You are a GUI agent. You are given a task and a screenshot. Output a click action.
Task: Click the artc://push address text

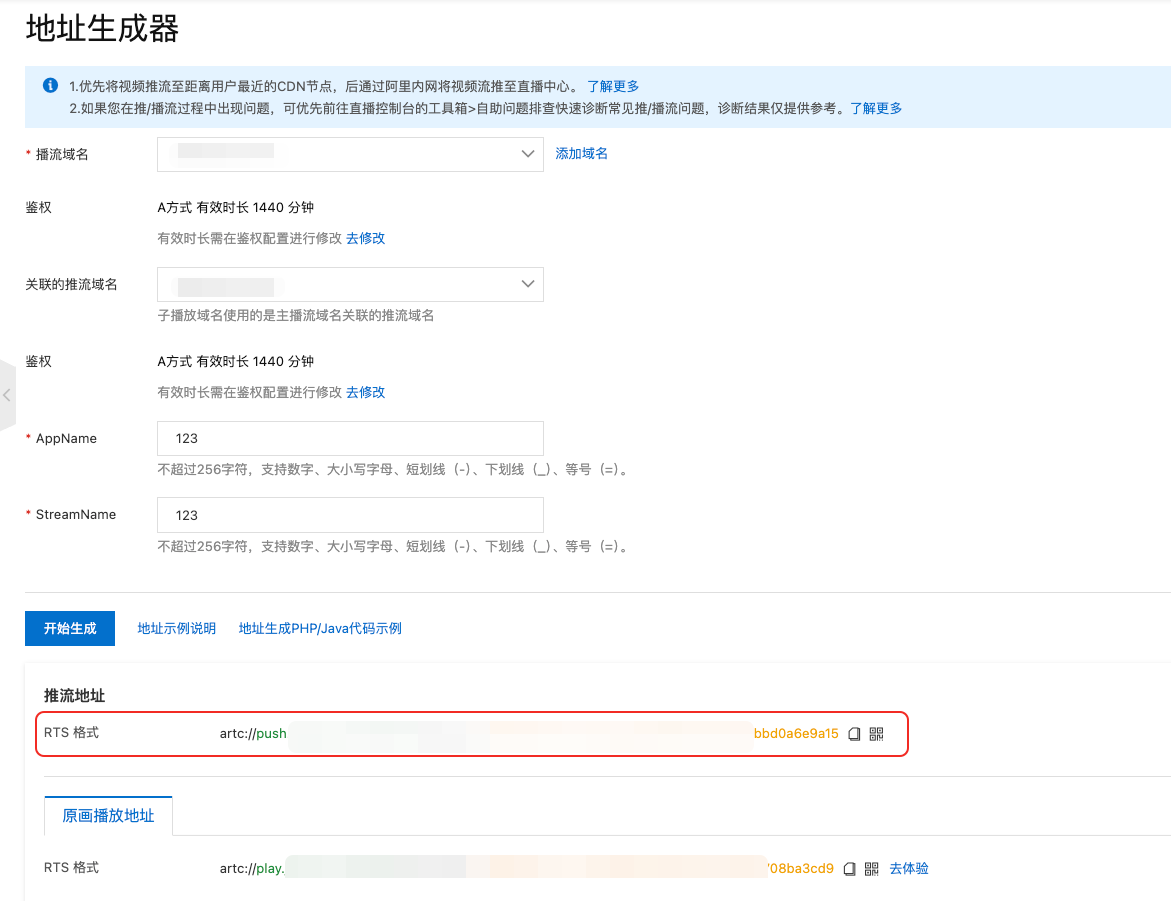point(253,734)
